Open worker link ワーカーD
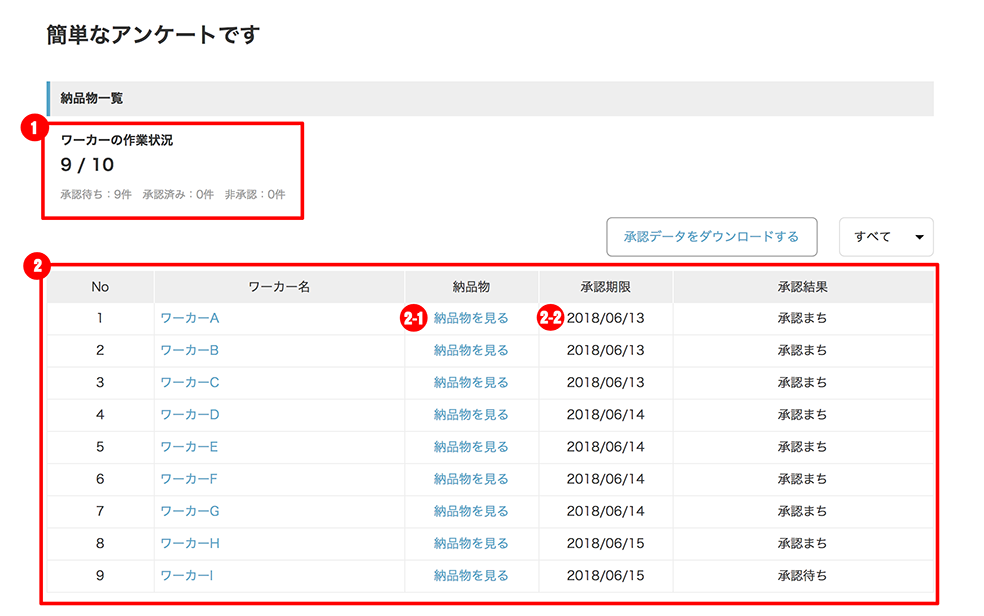984x616 pixels. (190, 415)
